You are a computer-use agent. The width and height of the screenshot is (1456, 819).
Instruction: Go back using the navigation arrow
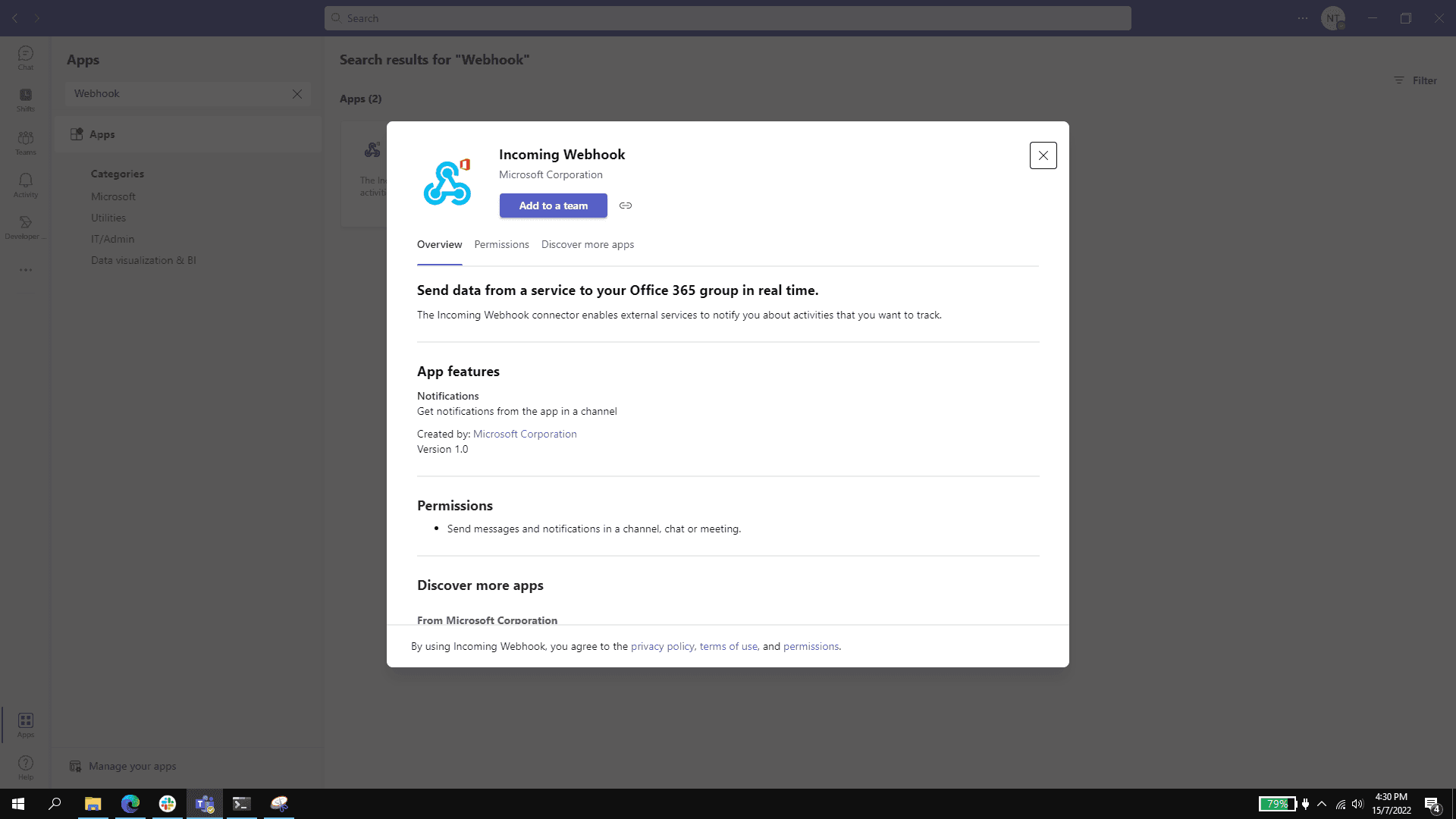(15, 18)
